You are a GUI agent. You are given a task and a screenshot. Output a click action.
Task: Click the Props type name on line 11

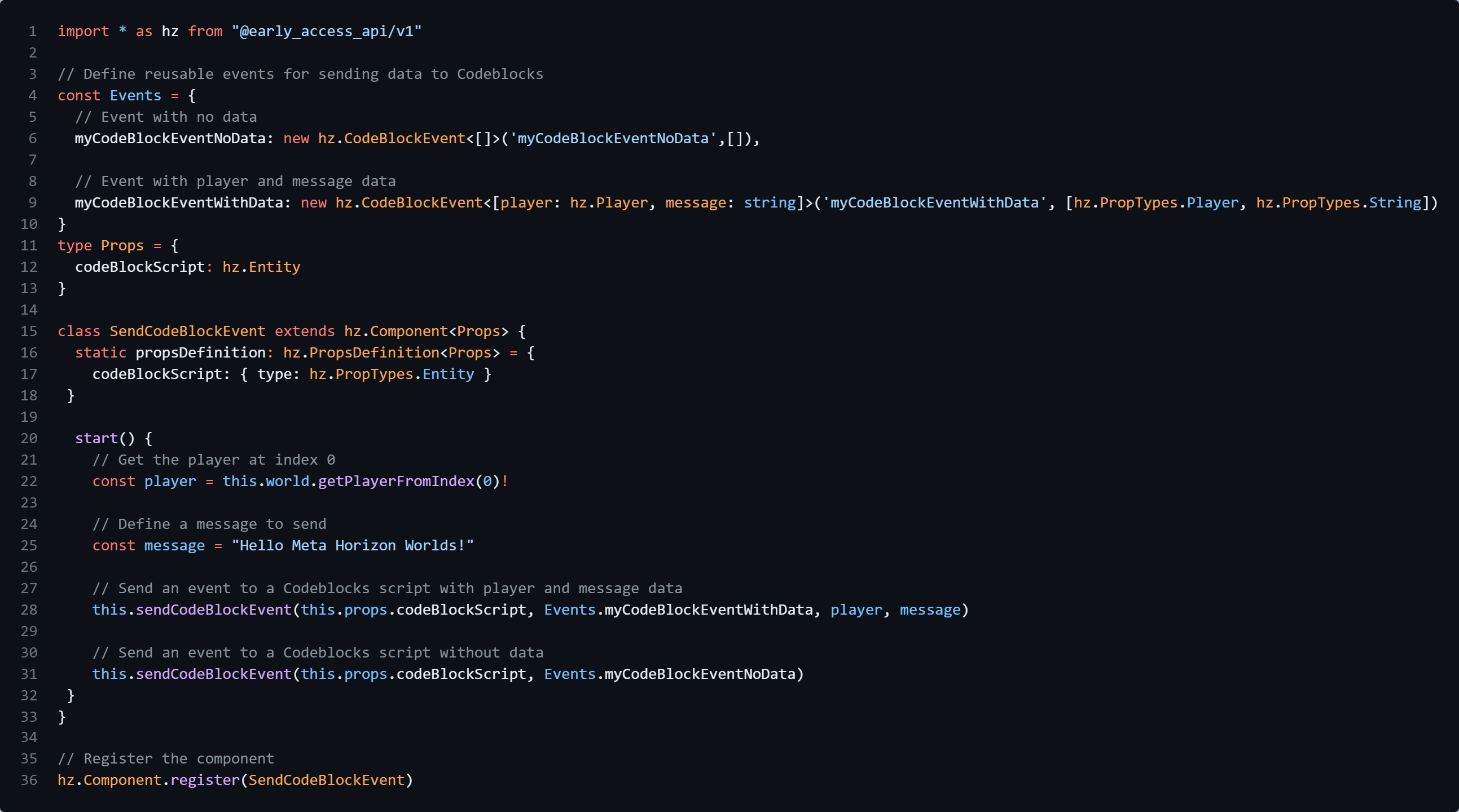[x=122, y=246]
